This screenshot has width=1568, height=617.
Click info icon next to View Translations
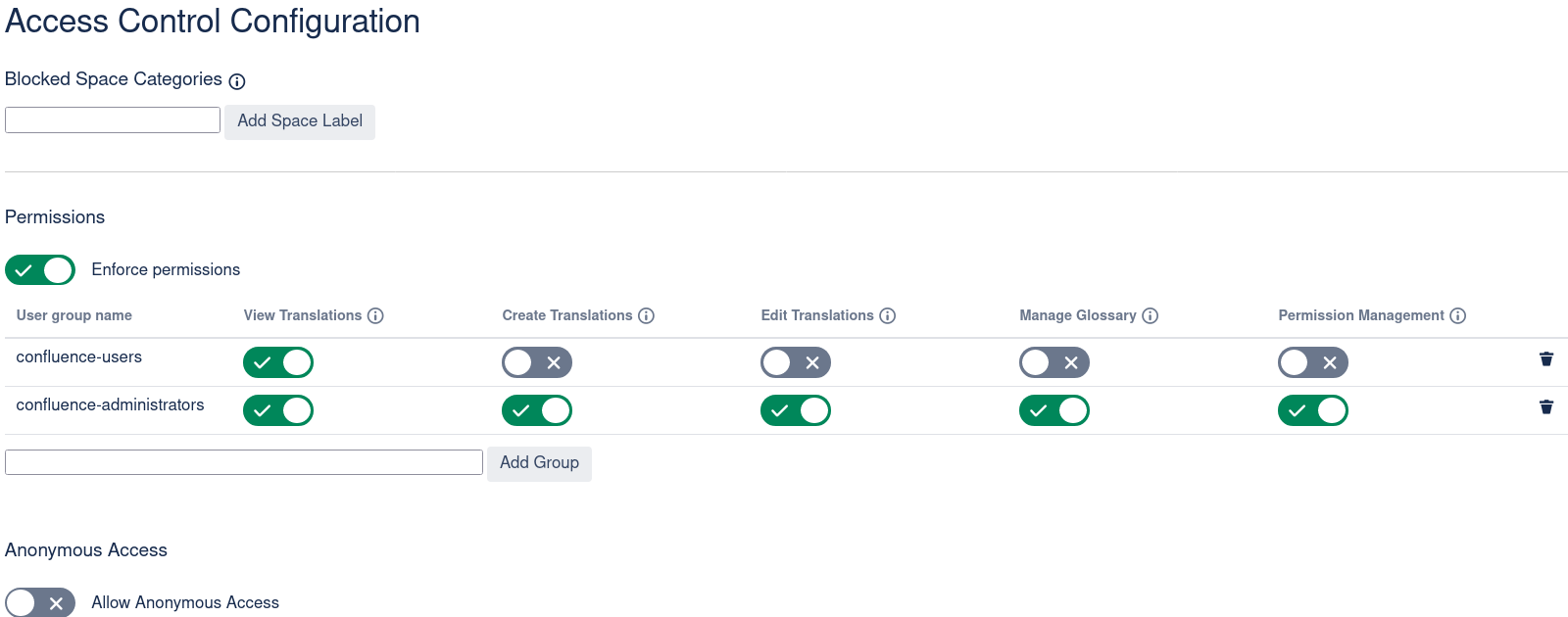375,315
